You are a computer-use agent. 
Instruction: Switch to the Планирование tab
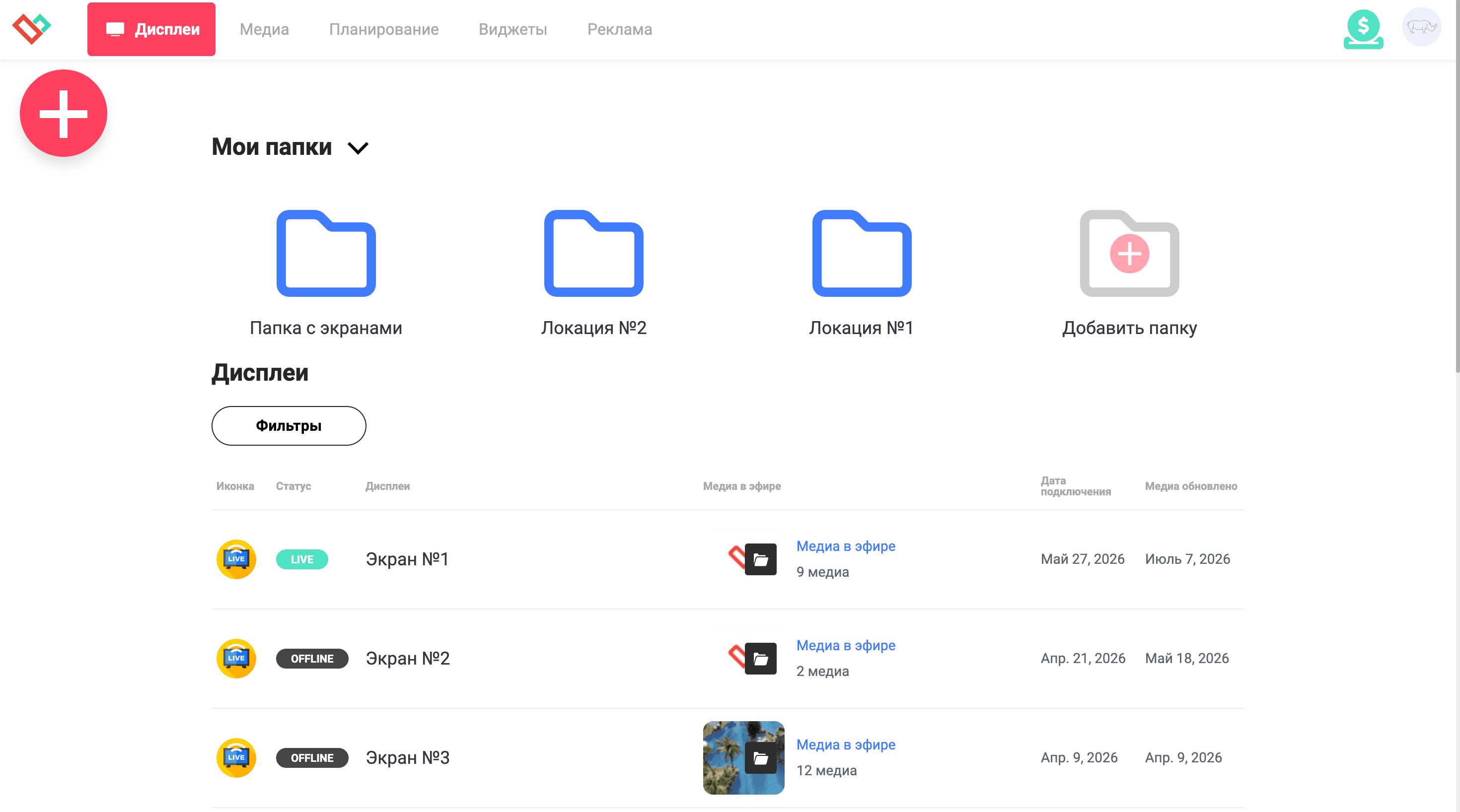[x=384, y=29]
